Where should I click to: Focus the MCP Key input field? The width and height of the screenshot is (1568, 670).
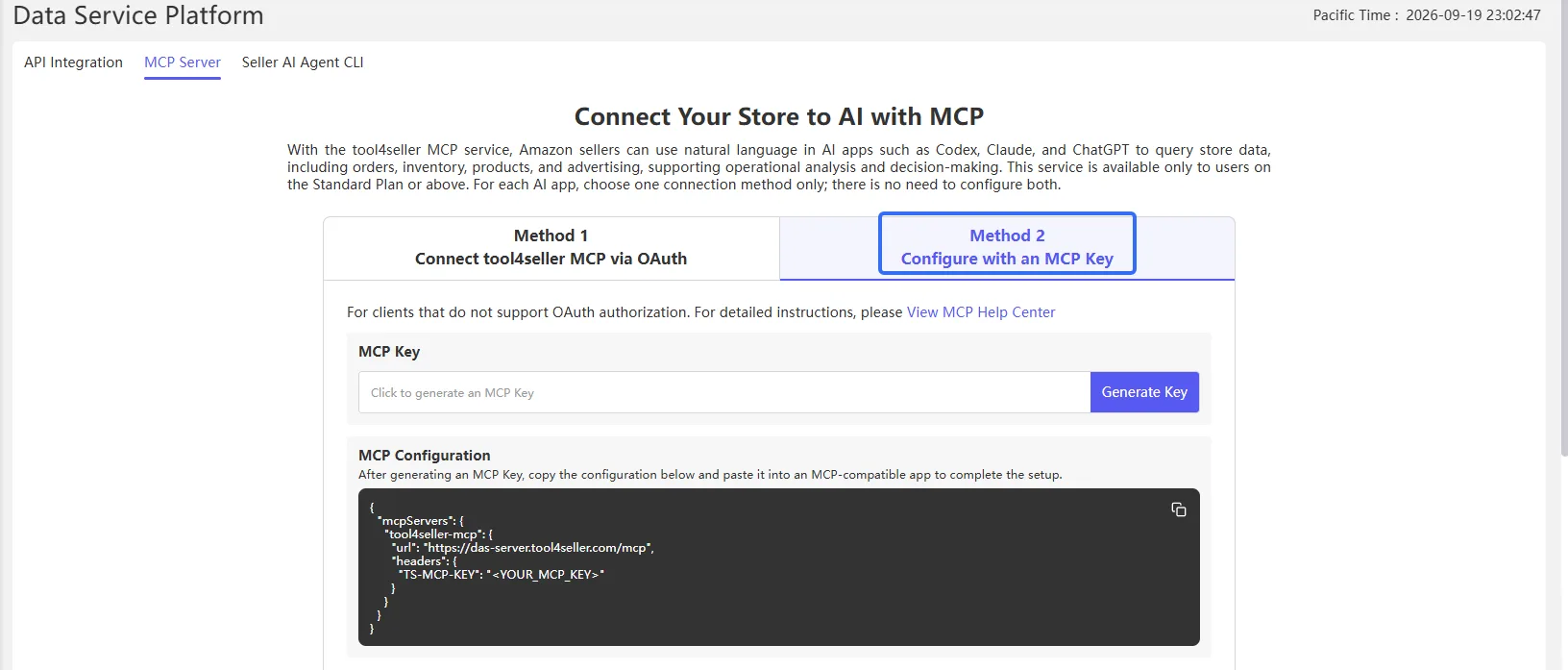(x=724, y=392)
